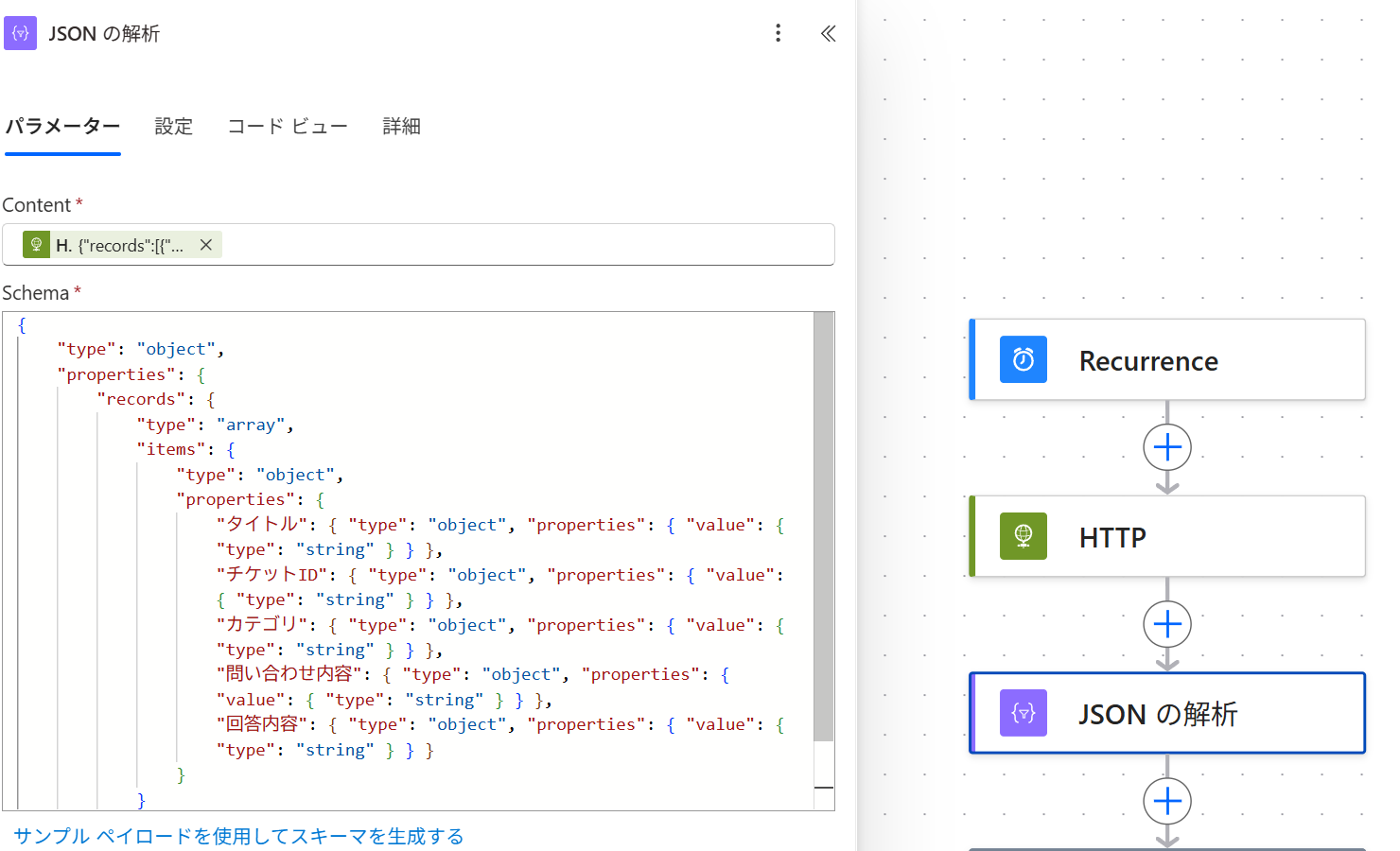
Task: Click the Recurrence clock icon
Action: (x=1023, y=359)
